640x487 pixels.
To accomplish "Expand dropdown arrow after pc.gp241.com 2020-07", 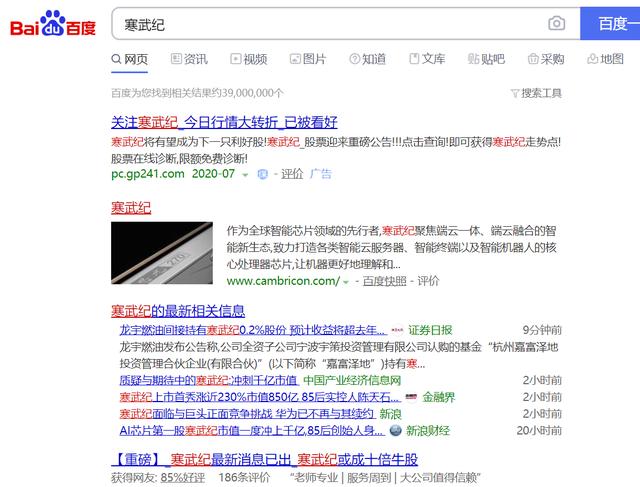I will click(x=245, y=175).
